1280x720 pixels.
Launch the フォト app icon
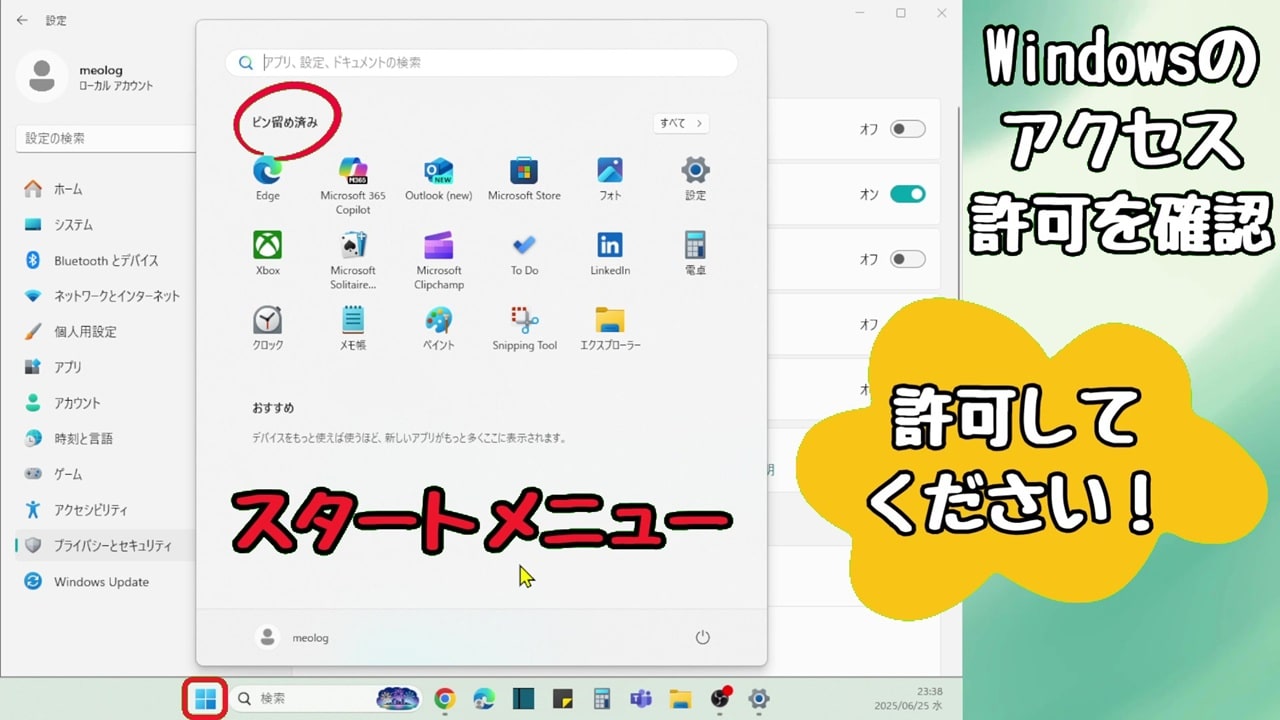610,178
